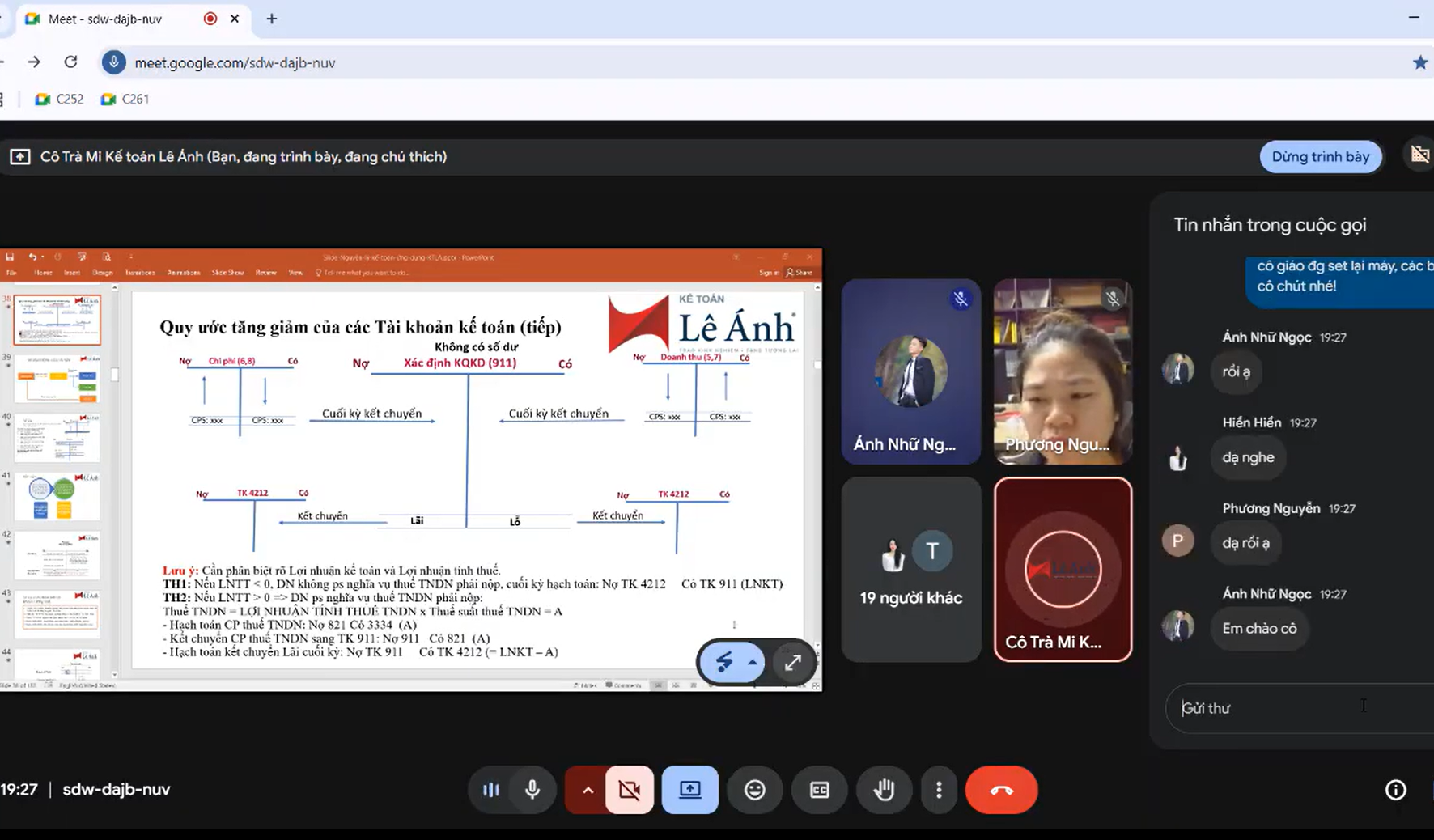Click the Gửi thư message field
Image resolution: width=1434 pixels, height=840 pixels.
[1300, 708]
